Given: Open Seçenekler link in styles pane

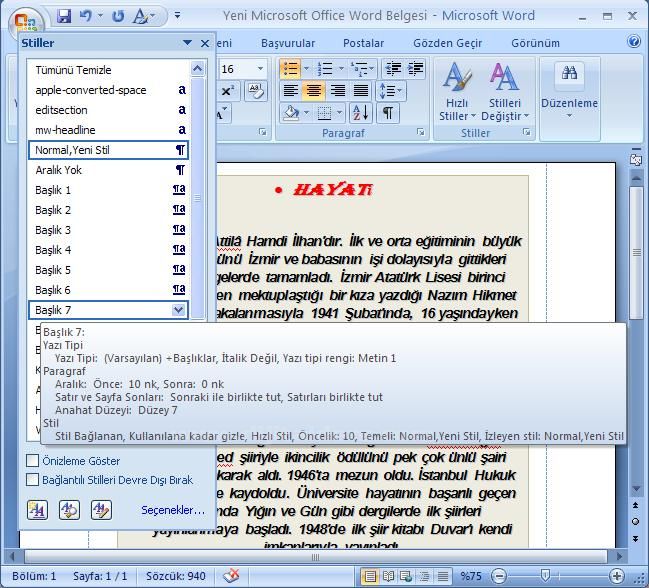Looking at the screenshot, I should click(x=173, y=510).
